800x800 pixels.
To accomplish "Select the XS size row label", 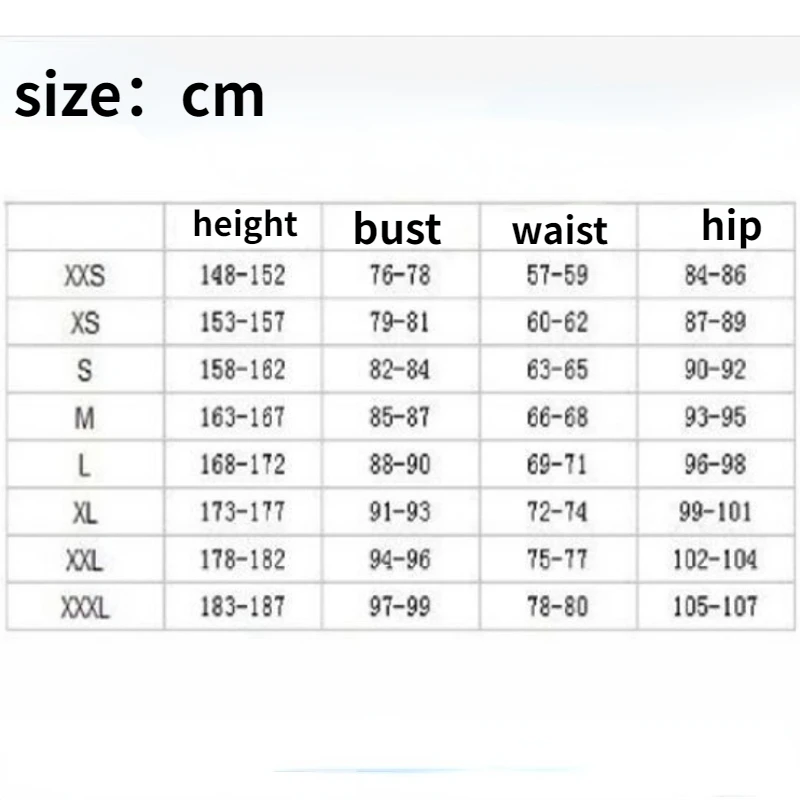I will 85,323.
